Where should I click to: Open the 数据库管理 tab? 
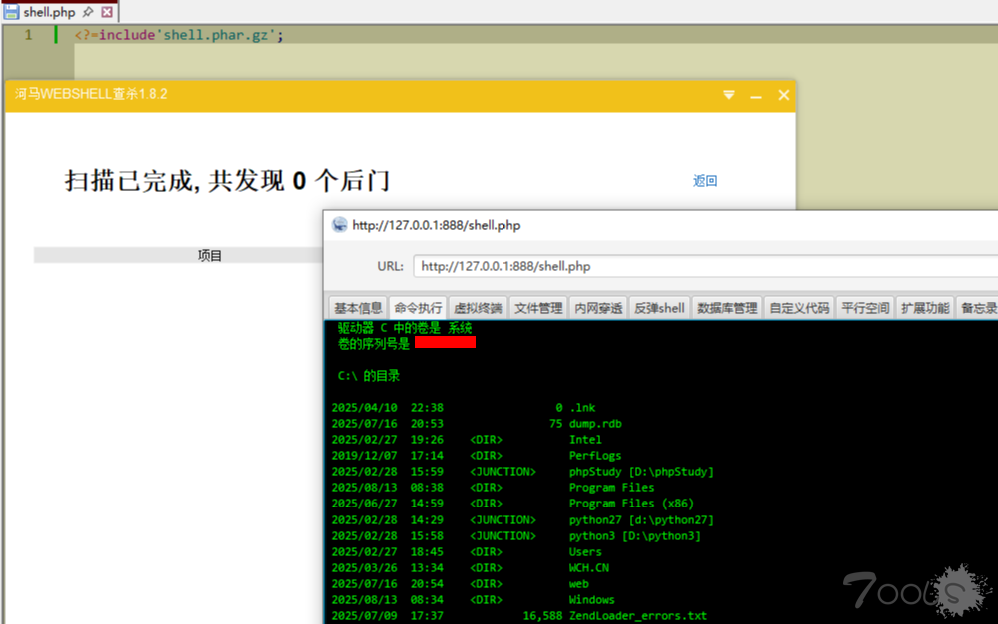pos(727,308)
